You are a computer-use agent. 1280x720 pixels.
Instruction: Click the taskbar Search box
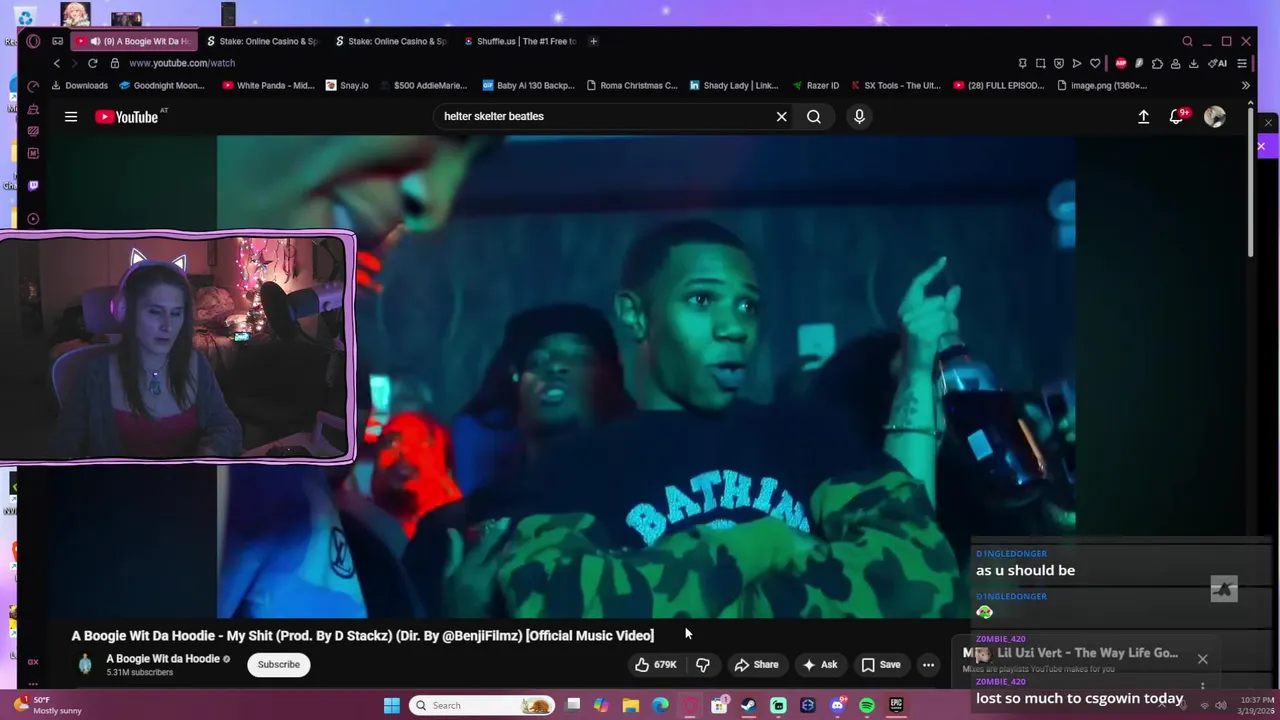(483, 706)
